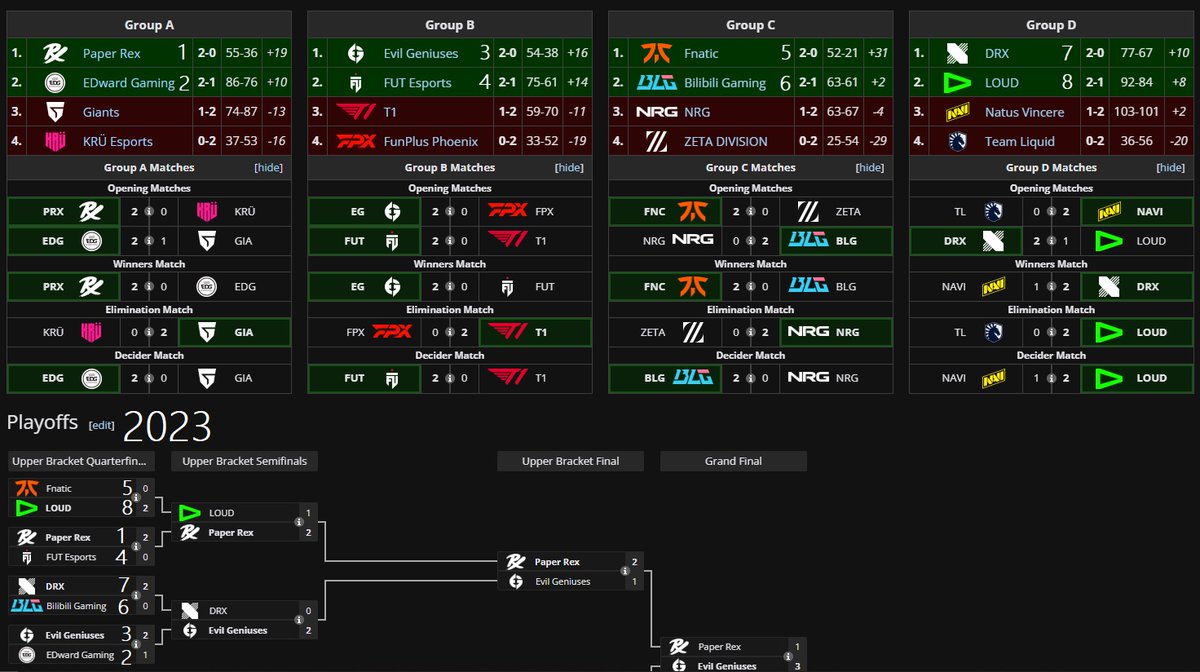1200x672 pixels.
Task: Click the Bilibili Gaming logo in Group C standings
Action: (656, 83)
